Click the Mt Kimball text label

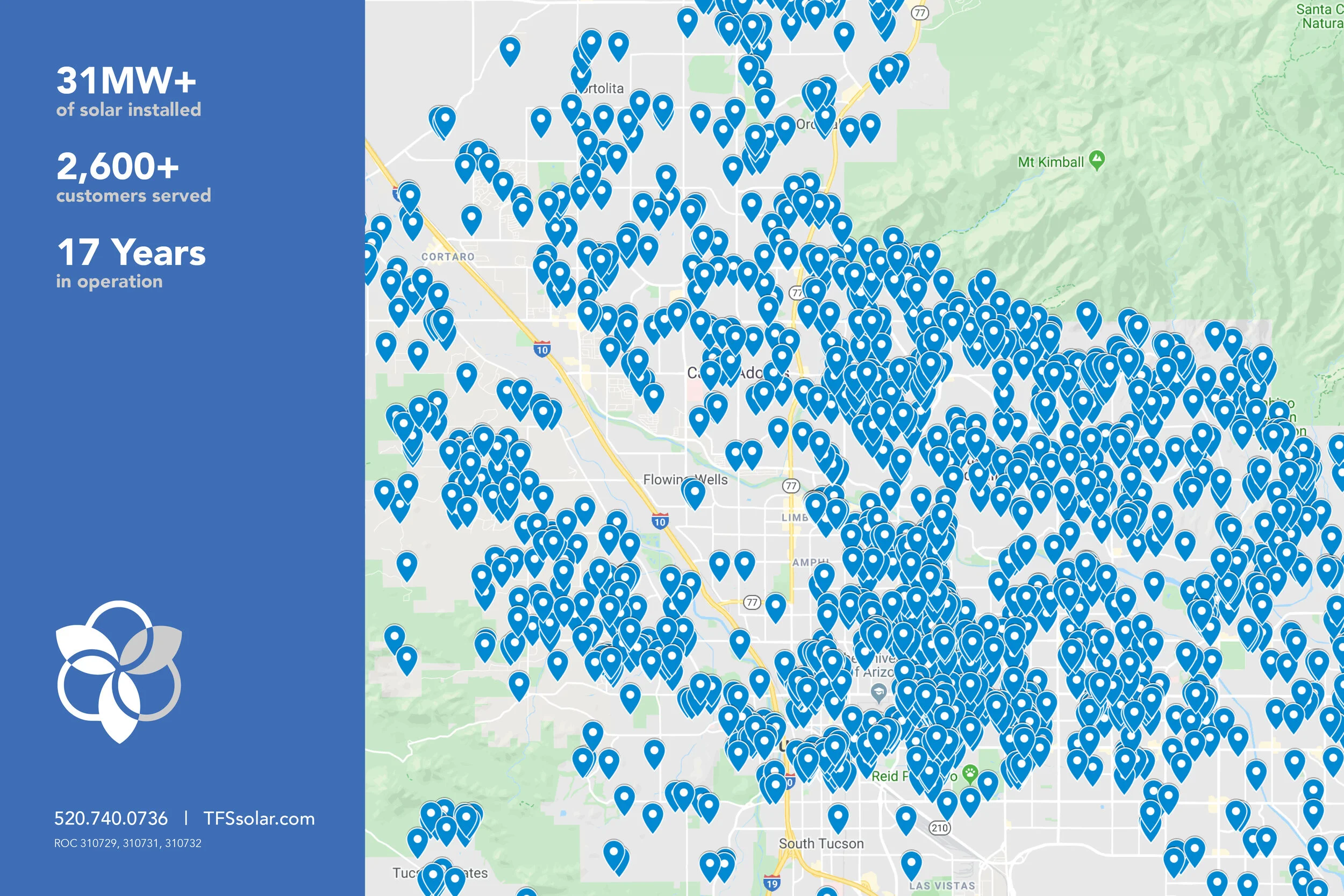[1050, 162]
